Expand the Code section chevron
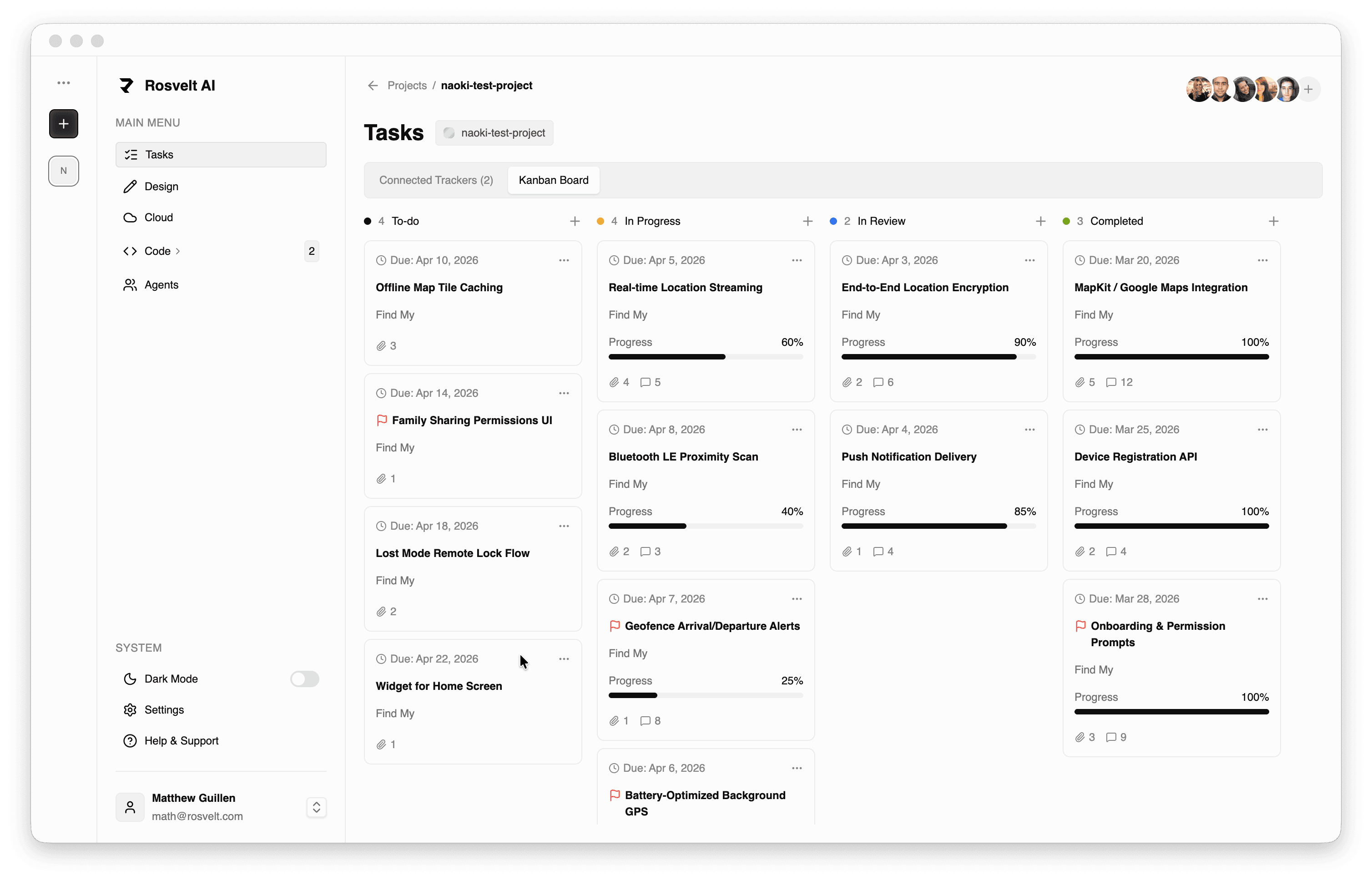This screenshot has width=1372, height=881. [177, 251]
